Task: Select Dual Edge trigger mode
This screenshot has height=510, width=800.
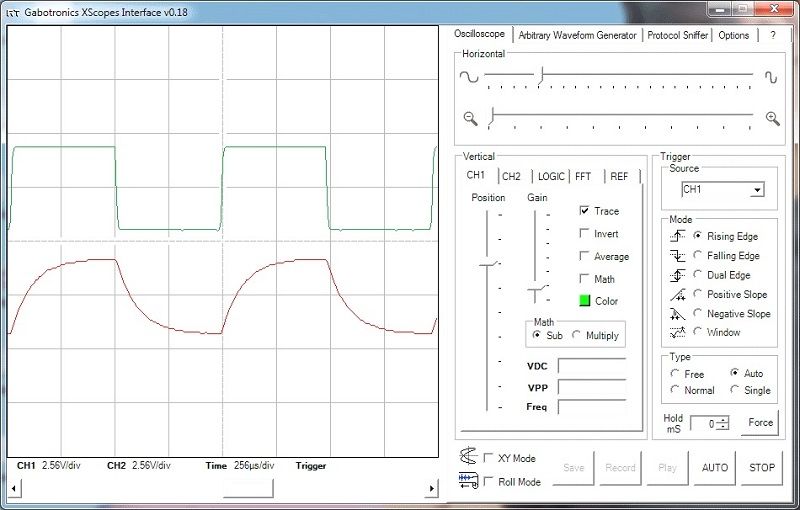Action: 697,274
